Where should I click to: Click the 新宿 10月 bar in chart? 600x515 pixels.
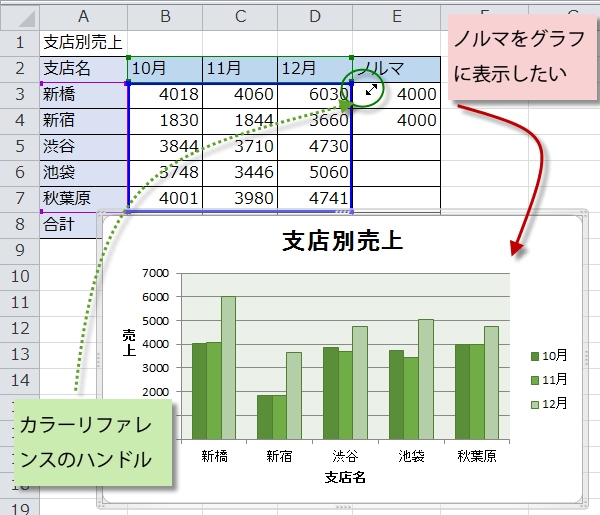point(264,417)
